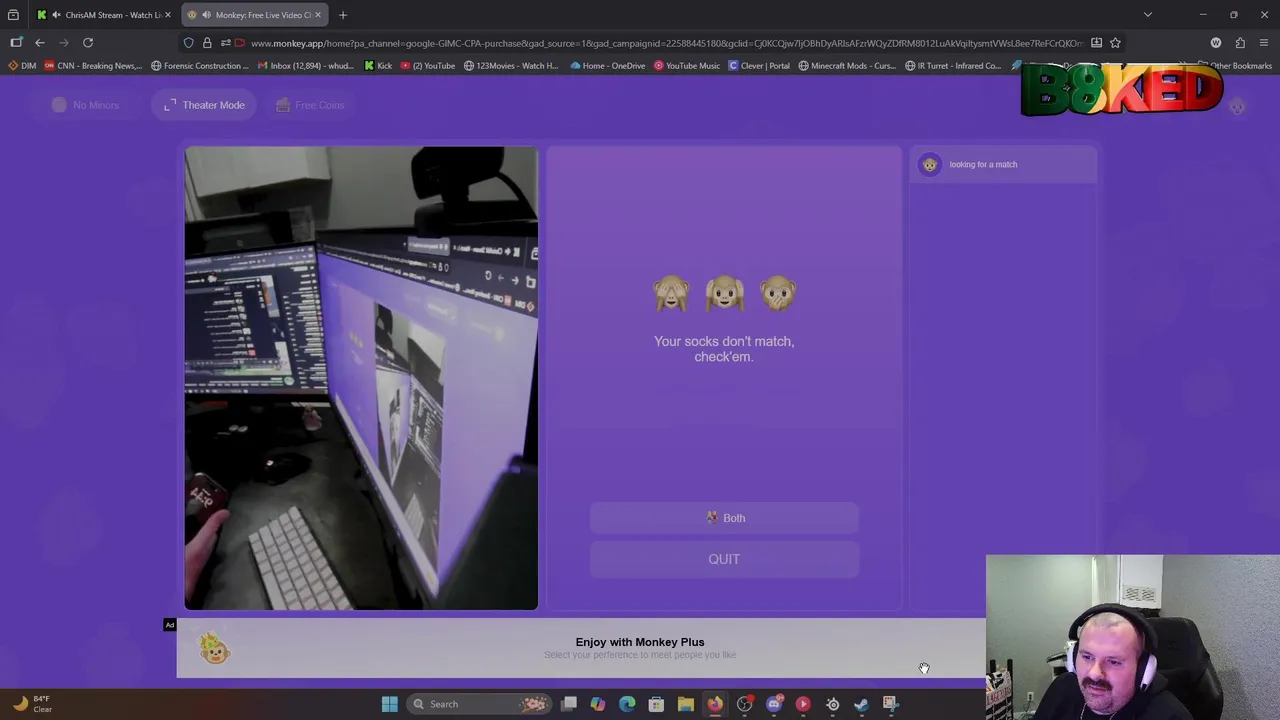Click the hear-no-evil monkey emoji
Image resolution: width=1280 pixels, height=720 pixels.
pos(724,293)
